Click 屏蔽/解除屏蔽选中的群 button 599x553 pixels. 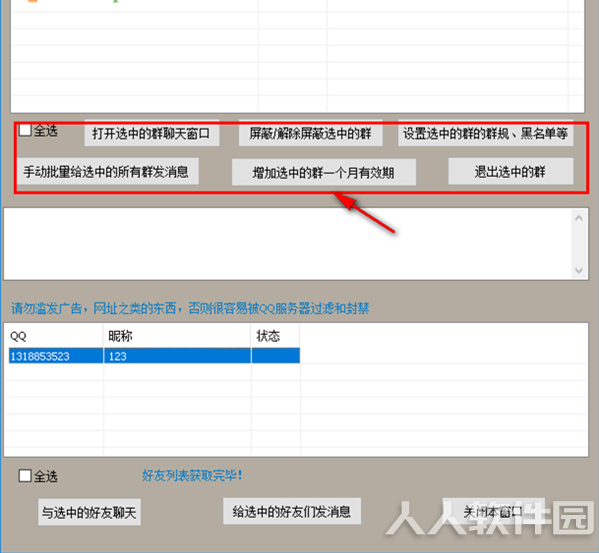click(x=311, y=134)
